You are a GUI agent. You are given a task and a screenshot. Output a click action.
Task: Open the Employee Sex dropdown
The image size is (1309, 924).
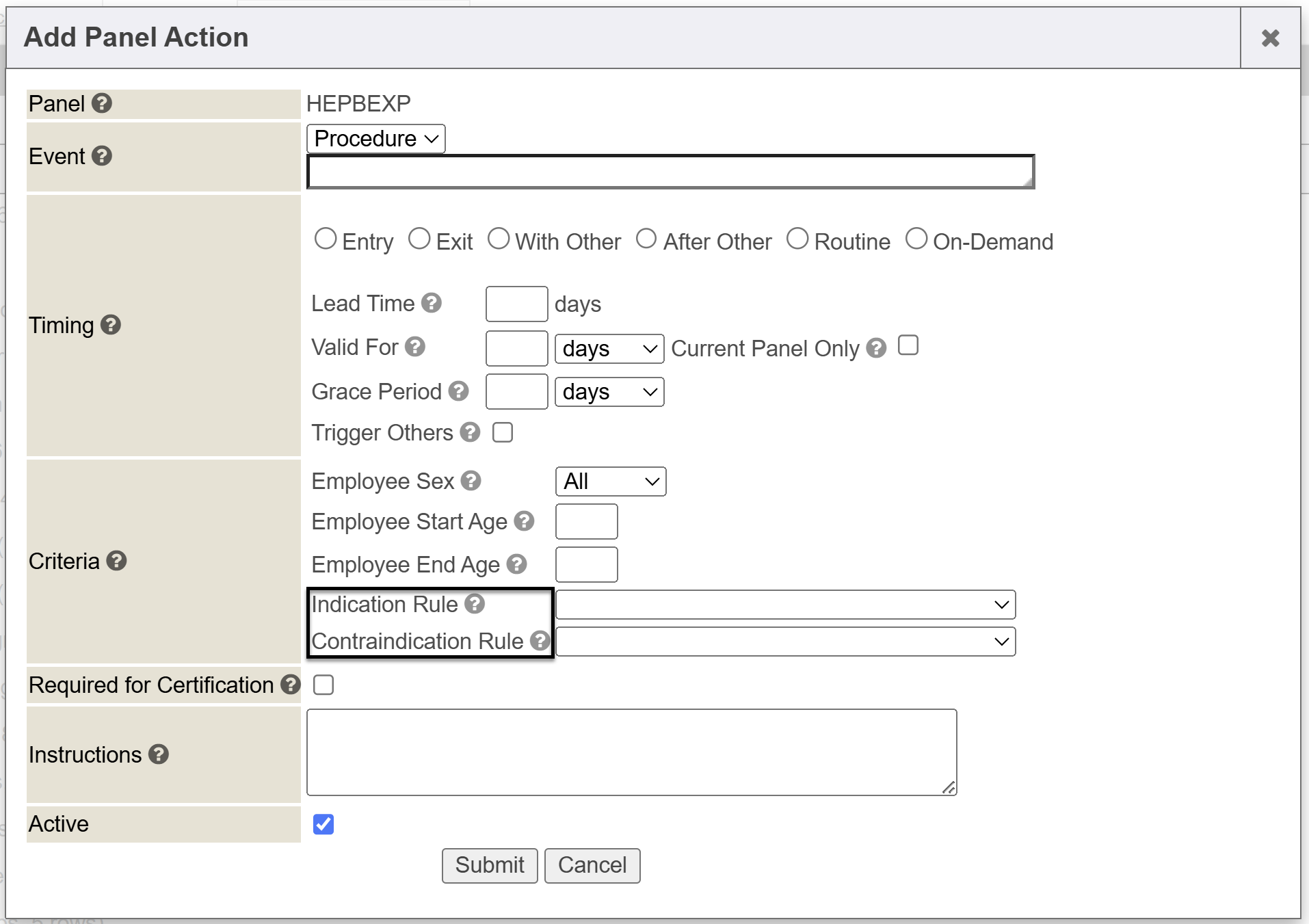point(610,481)
